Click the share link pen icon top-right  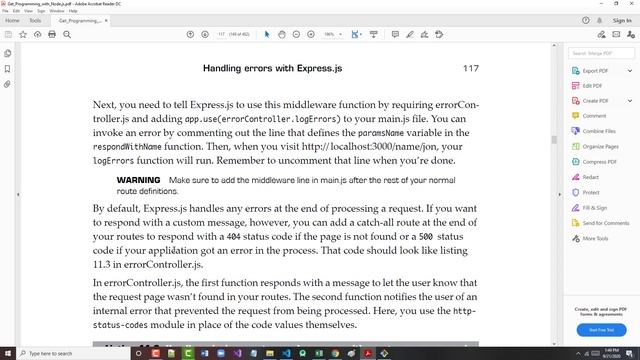tap(602, 35)
